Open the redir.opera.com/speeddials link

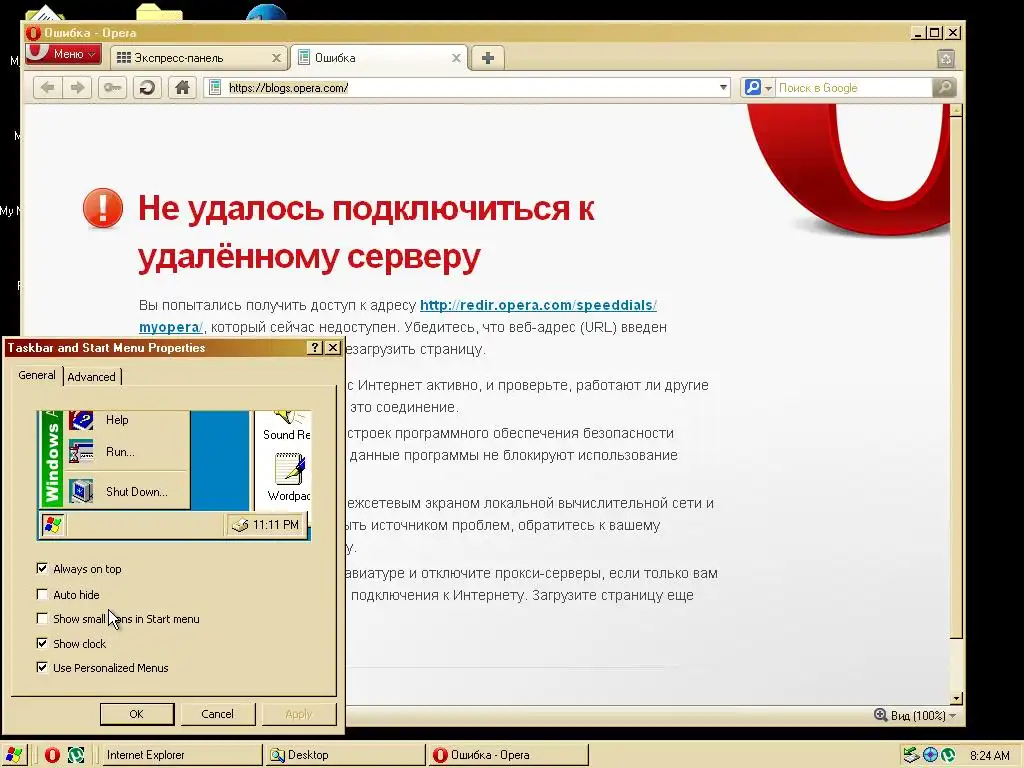point(538,305)
